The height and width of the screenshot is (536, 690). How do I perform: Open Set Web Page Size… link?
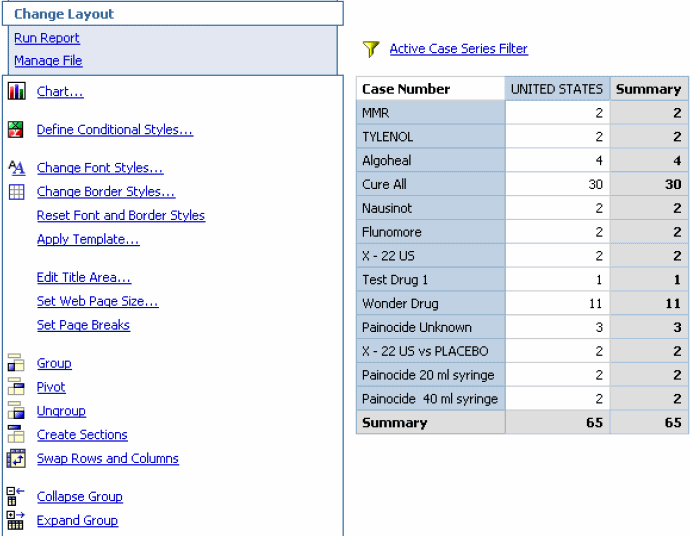tap(97, 301)
